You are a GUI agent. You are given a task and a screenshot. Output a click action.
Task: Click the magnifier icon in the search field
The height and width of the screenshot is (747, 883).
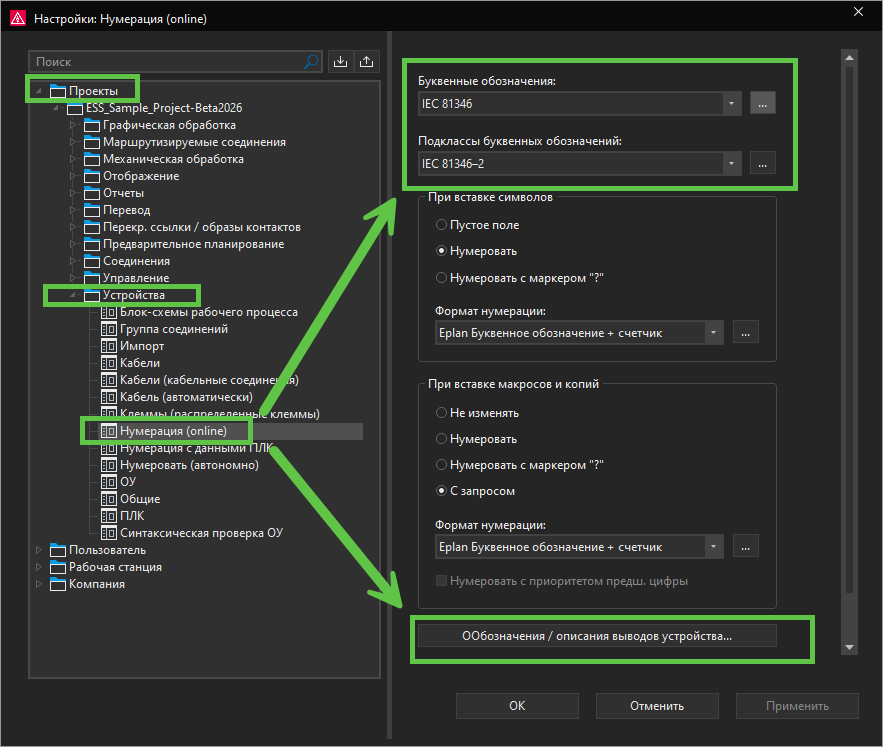click(311, 61)
